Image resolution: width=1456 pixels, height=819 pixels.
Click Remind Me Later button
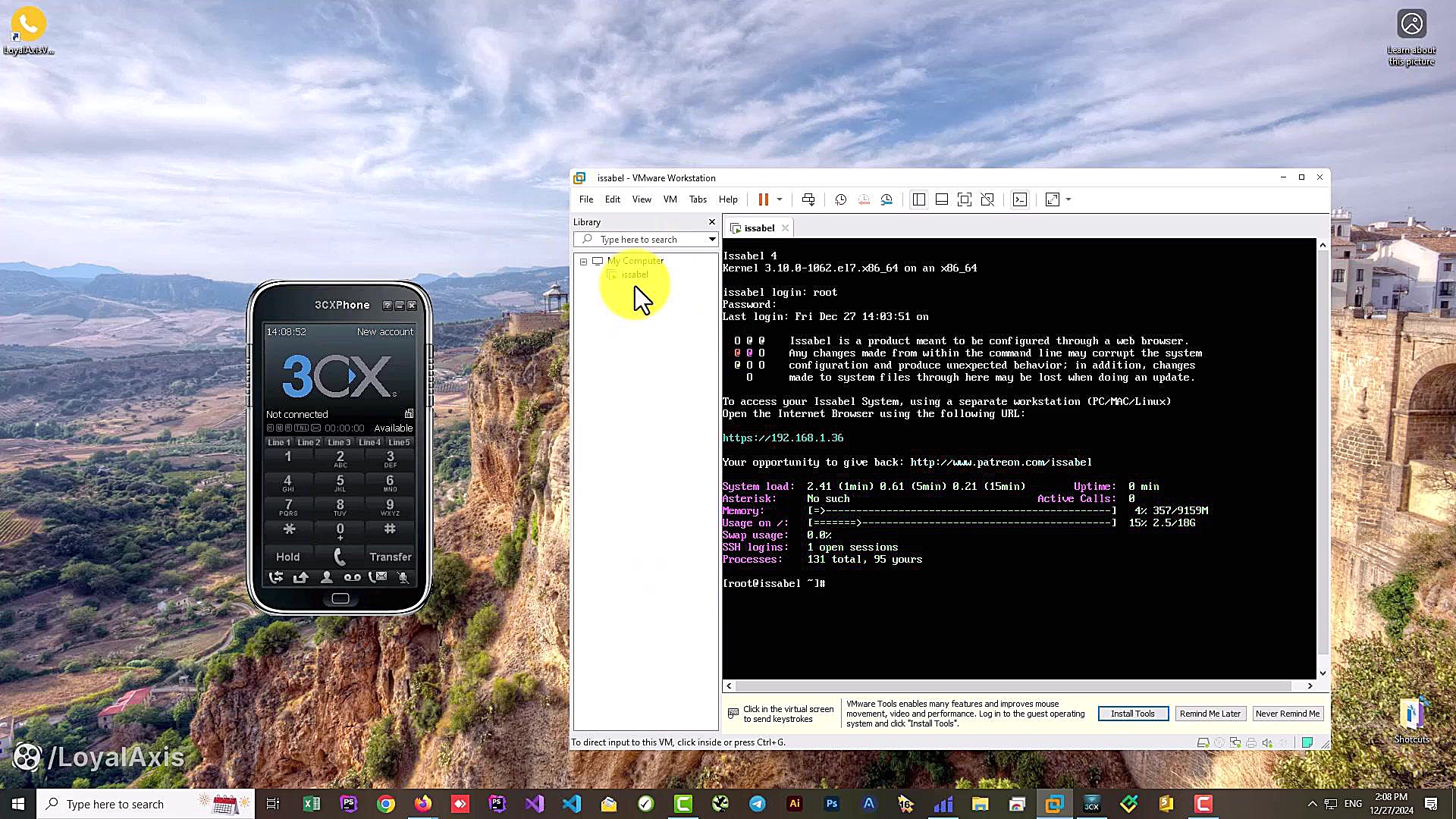pos(1210,714)
